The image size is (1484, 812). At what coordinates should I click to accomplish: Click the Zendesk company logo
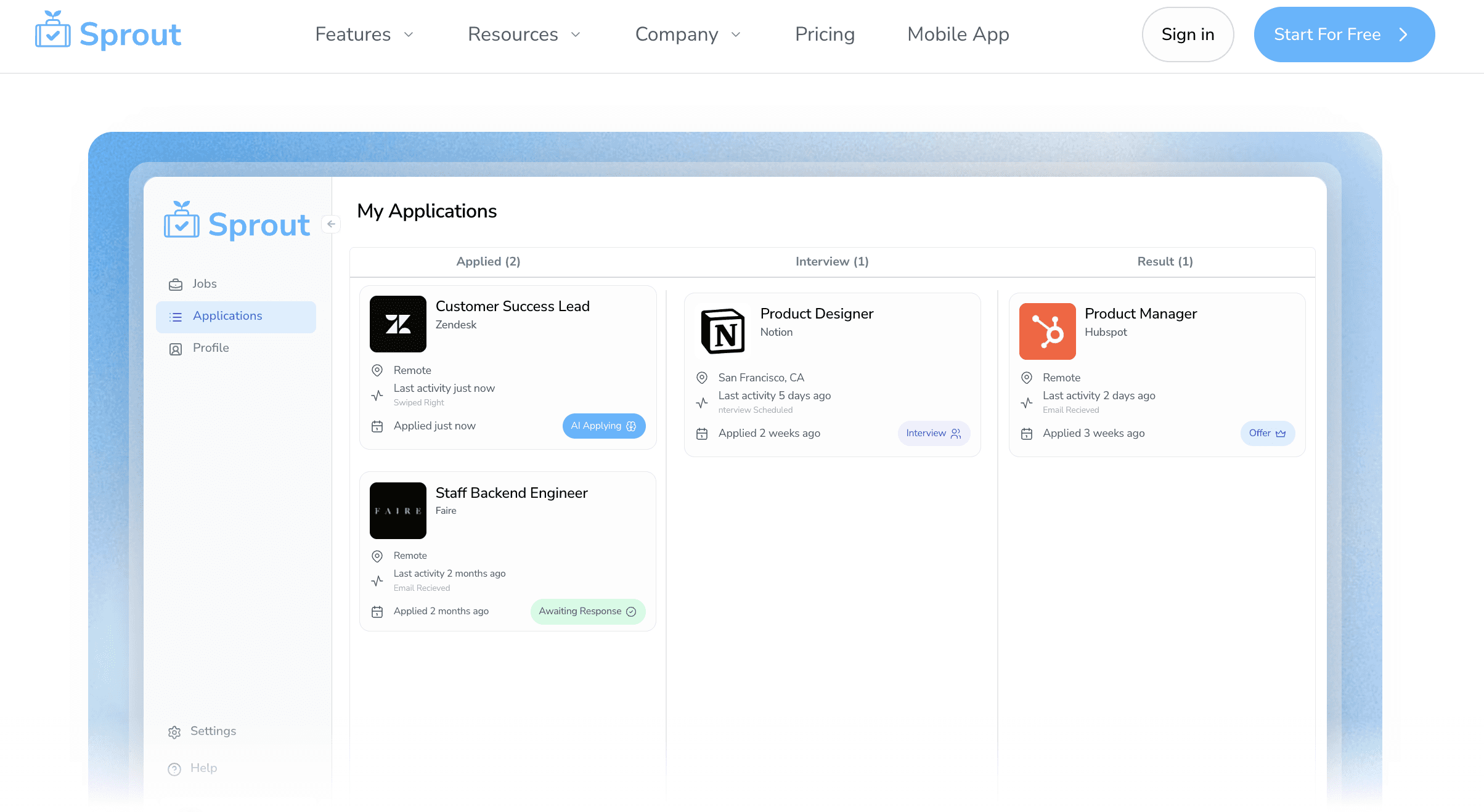397,324
